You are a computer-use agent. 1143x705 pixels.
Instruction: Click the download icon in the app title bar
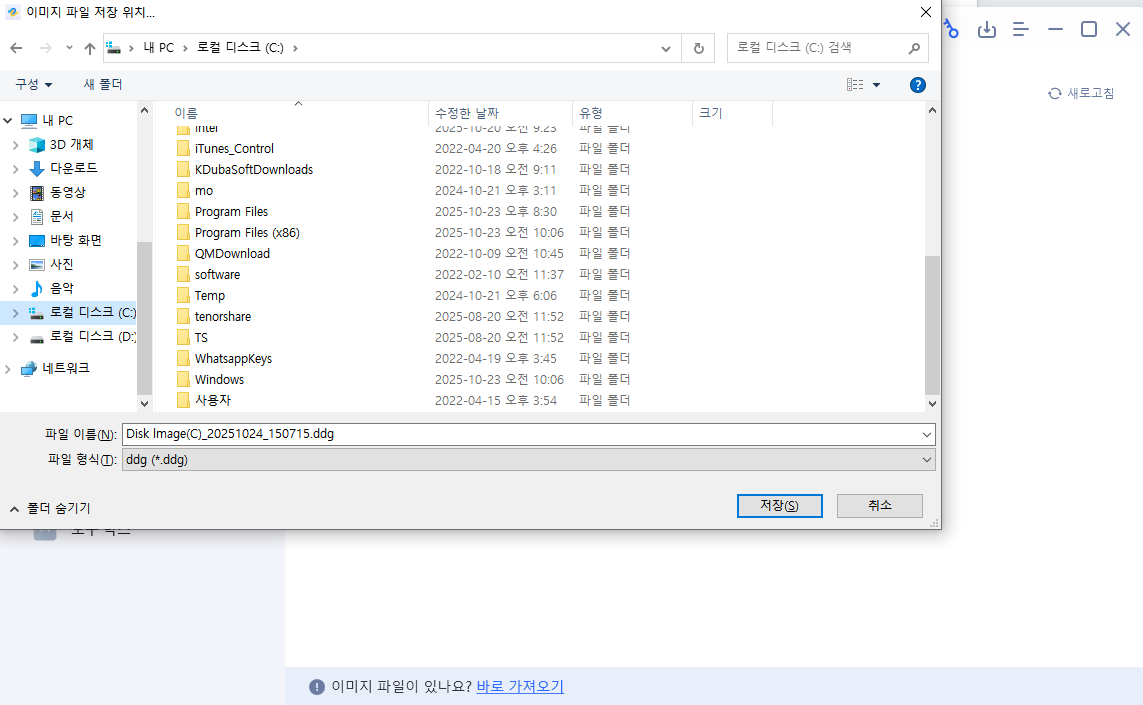[x=987, y=30]
